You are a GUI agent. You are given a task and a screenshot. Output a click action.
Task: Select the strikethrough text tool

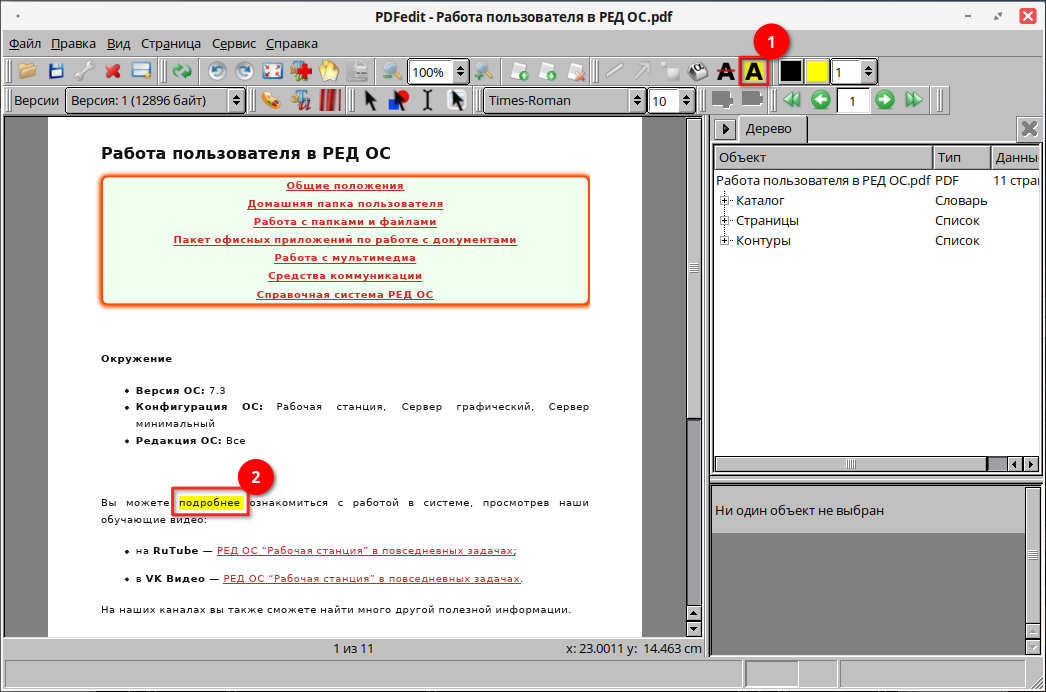click(x=725, y=72)
